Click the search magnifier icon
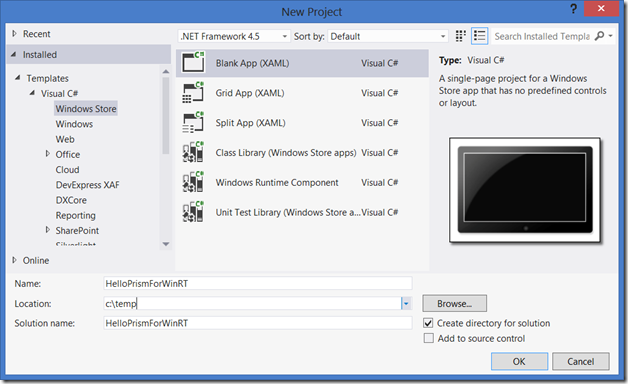Viewport: 628px width, 384px height. tap(599, 36)
